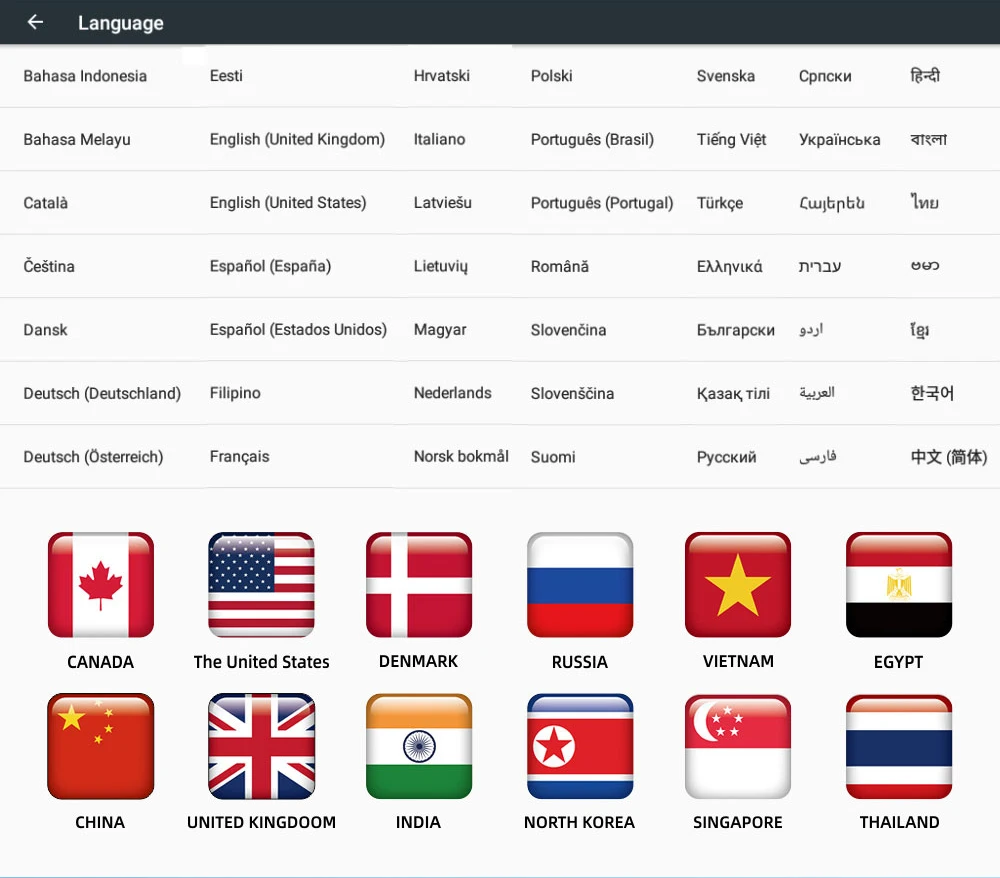Click the North Korea flag icon
1000x878 pixels.
click(x=580, y=746)
